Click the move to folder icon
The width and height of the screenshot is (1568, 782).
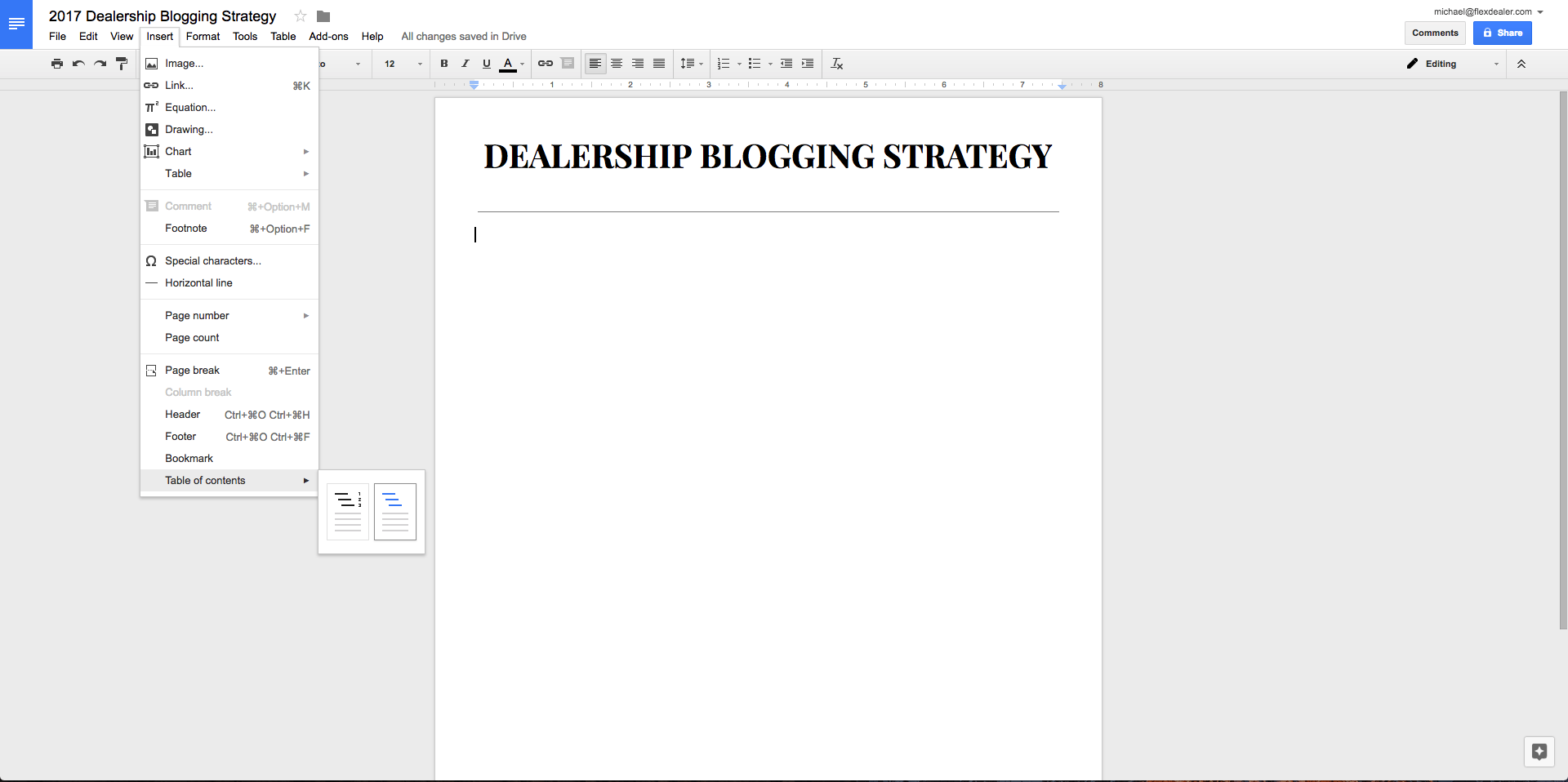click(323, 16)
